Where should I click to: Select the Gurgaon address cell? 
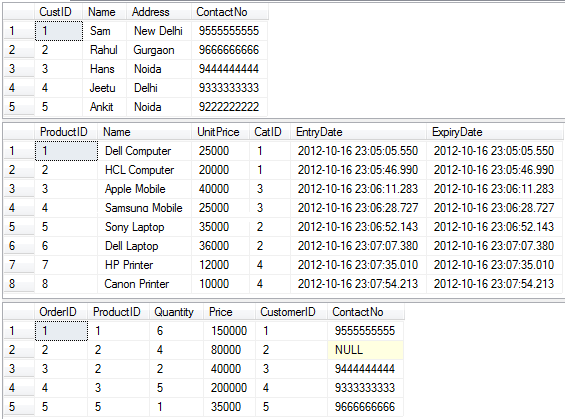tap(159, 50)
